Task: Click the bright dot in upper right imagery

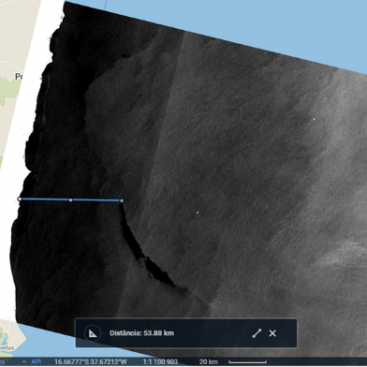Action: (314, 119)
